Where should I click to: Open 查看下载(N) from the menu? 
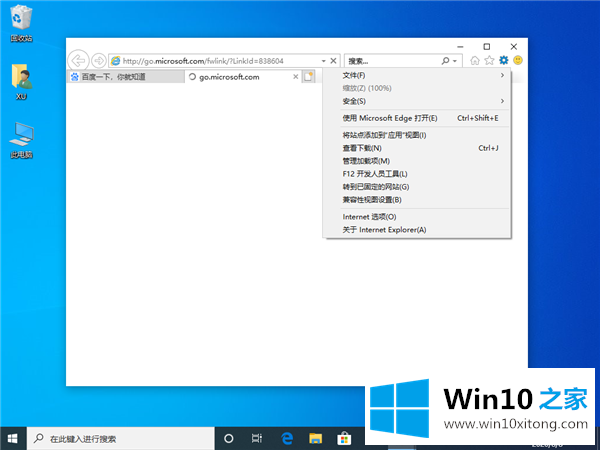coord(417,148)
